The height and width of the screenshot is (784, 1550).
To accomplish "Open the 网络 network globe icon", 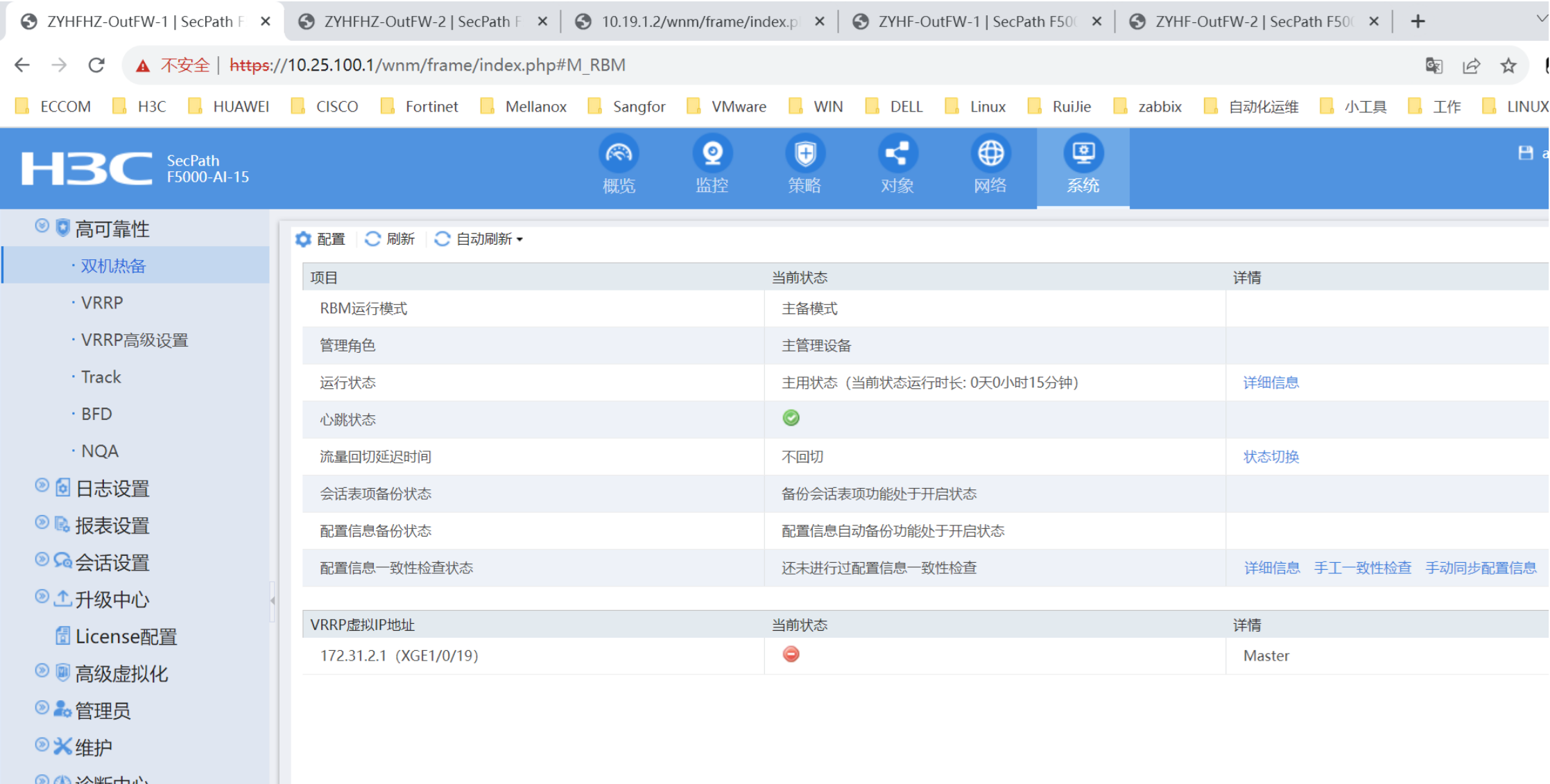I will (990, 154).
